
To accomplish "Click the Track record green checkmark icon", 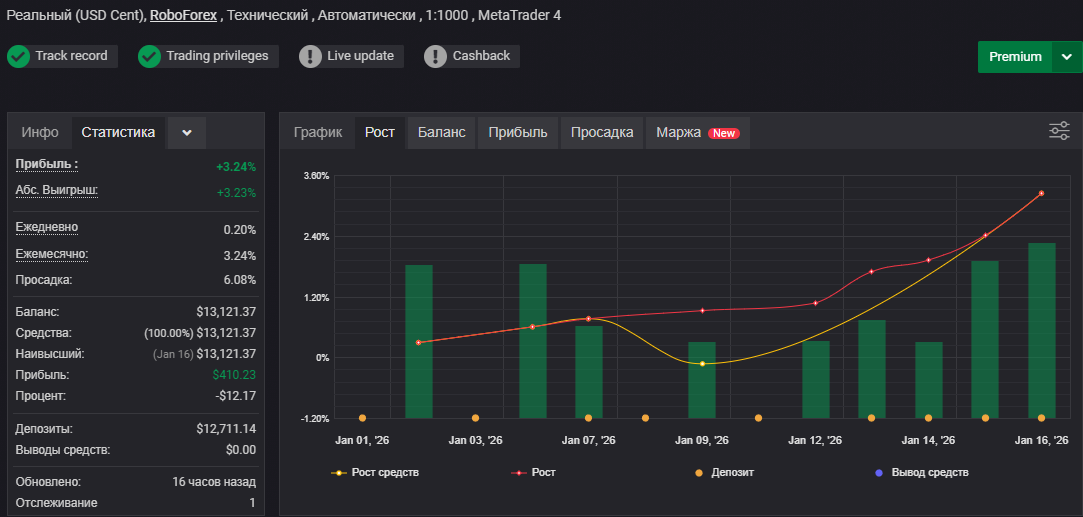I will click(18, 57).
